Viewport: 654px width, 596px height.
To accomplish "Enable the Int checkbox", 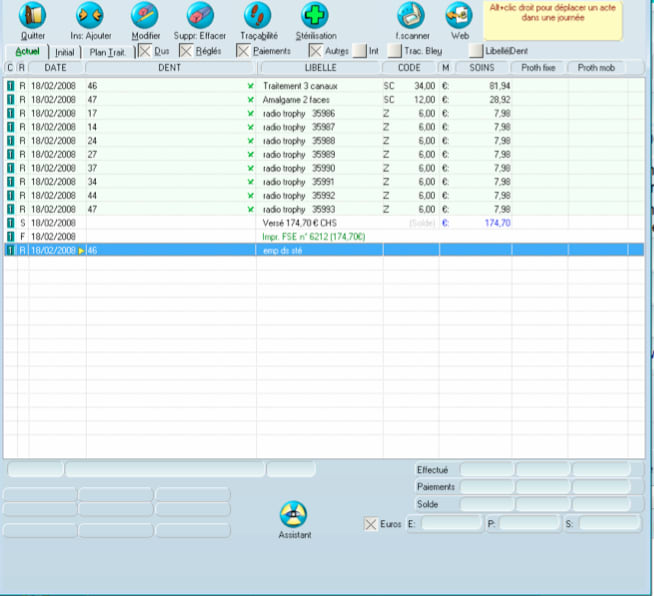I will pos(360,50).
